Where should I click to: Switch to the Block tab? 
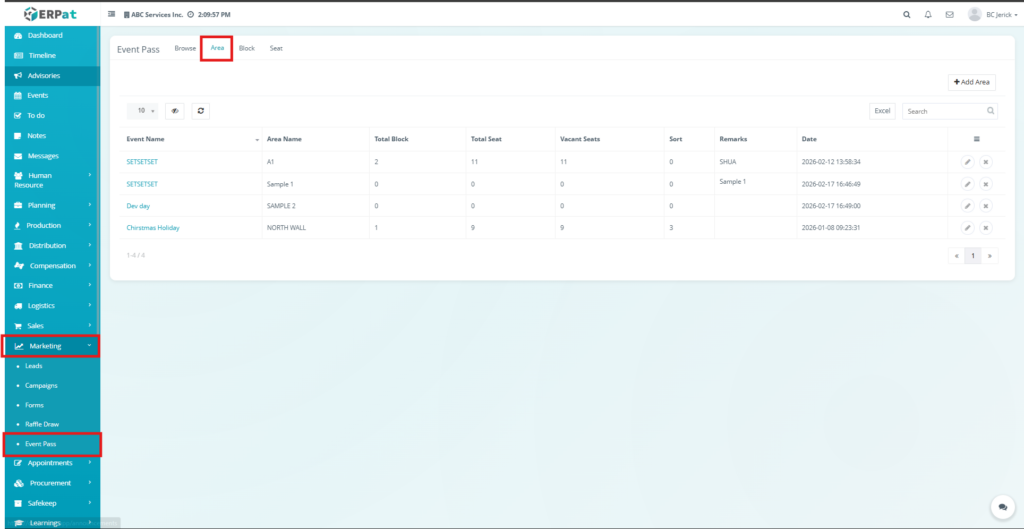(247, 48)
